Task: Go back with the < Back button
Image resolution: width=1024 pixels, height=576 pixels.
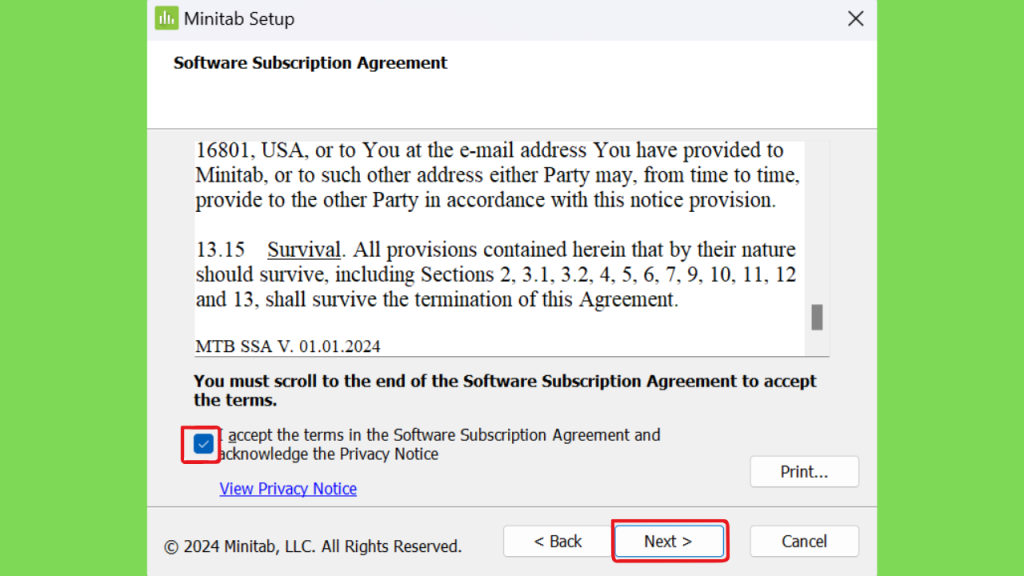Action: [558, 541]
